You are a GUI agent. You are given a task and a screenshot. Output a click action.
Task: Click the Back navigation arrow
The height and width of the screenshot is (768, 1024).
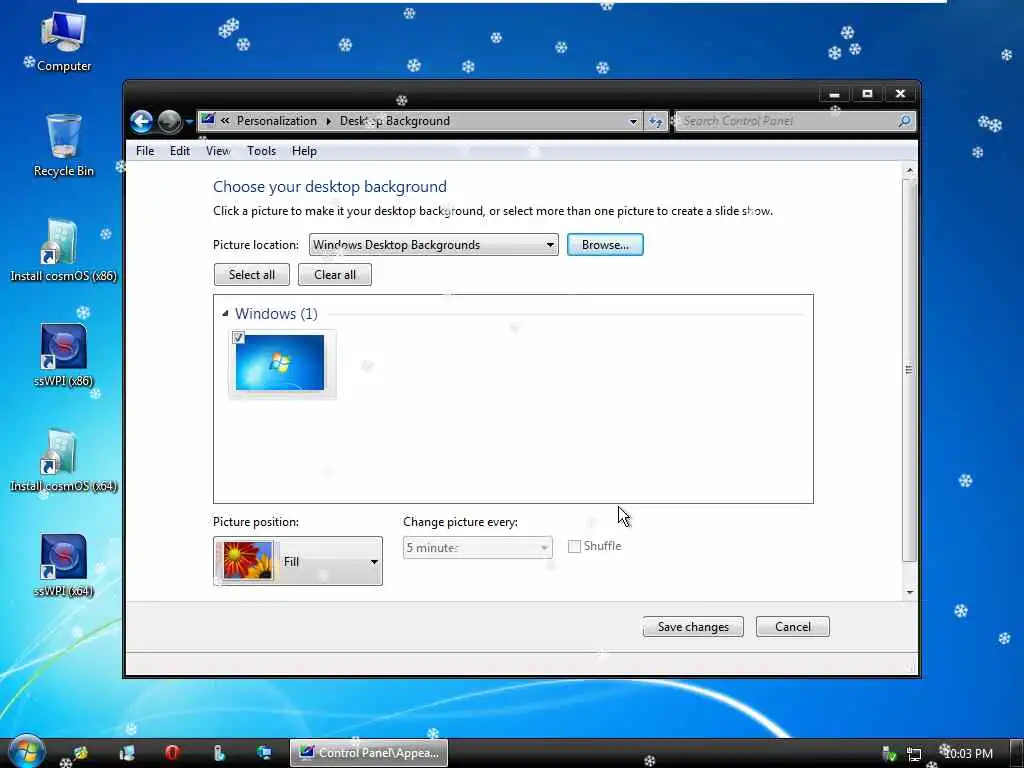click(x=141, y=121)
